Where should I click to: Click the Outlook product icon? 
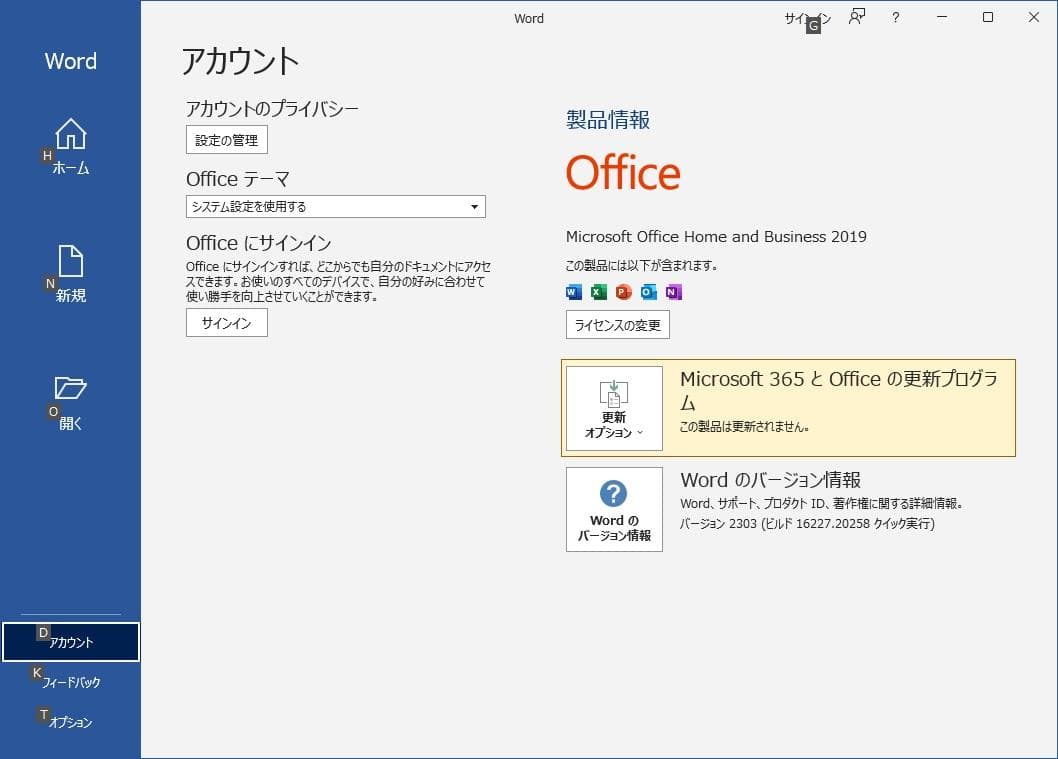tap(648, 291)
